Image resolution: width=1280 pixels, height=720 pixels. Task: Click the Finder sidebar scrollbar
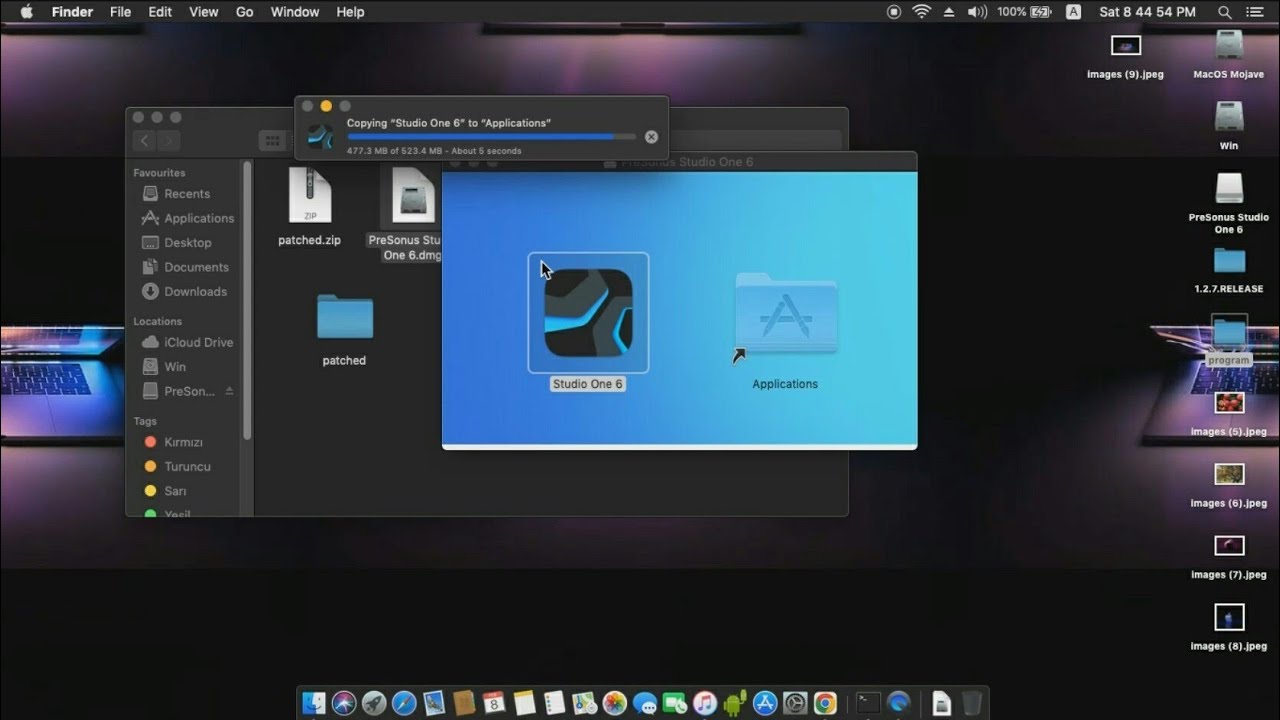tap(246, 300)
